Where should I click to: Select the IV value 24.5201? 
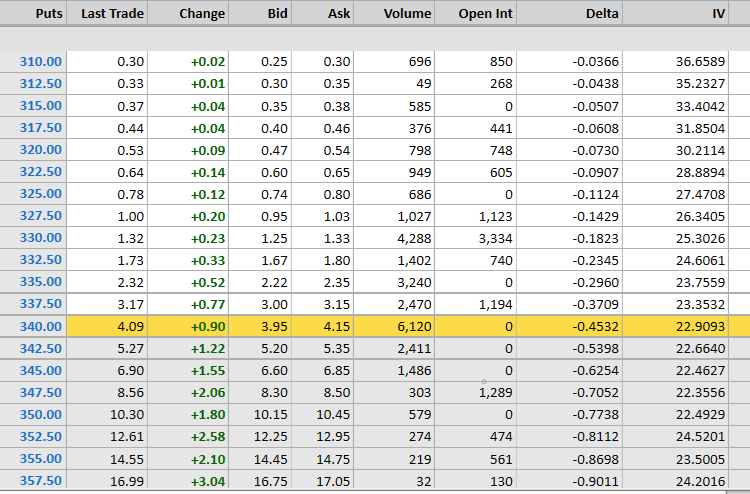(x=700, y=437)
